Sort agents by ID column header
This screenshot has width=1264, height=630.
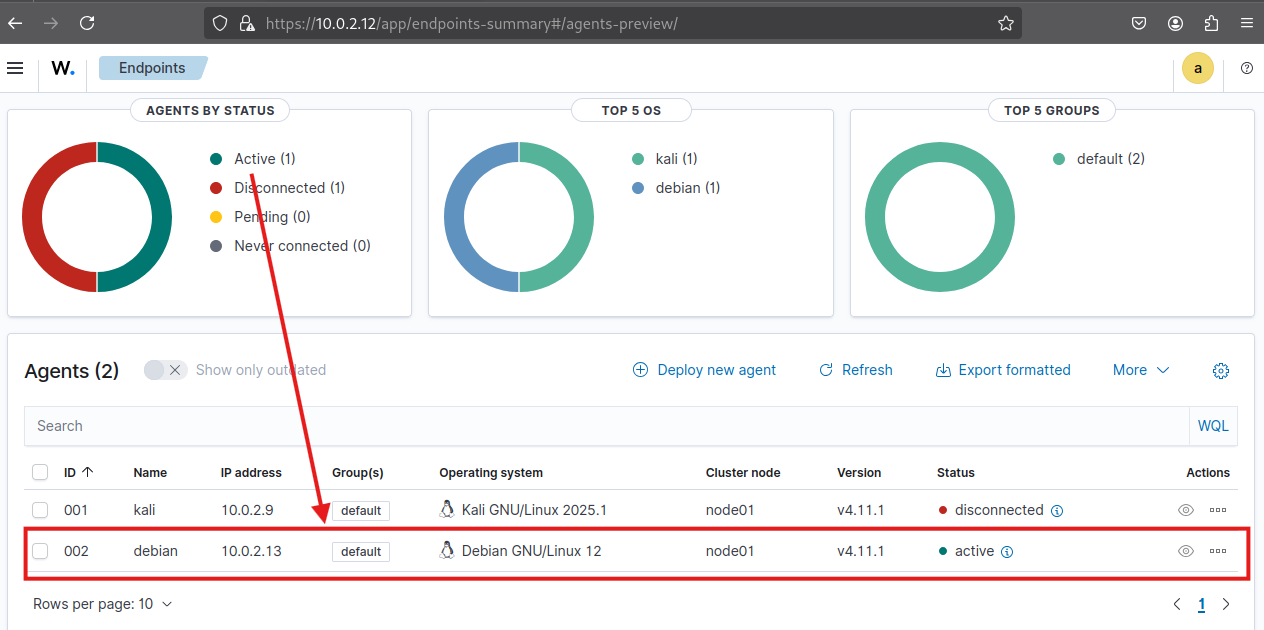78,472
